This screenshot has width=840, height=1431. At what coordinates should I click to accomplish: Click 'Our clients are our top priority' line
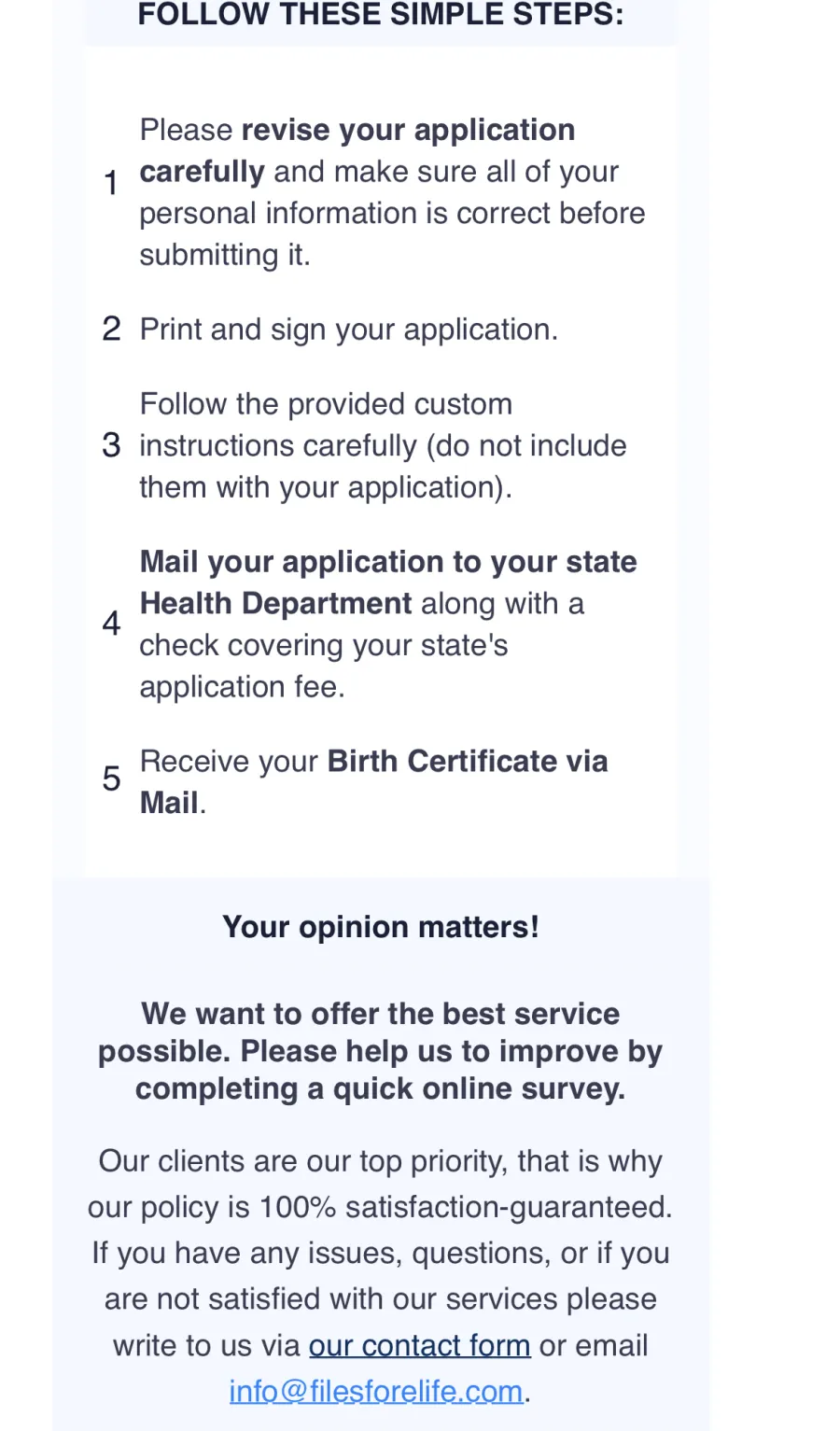point(381,1161)
